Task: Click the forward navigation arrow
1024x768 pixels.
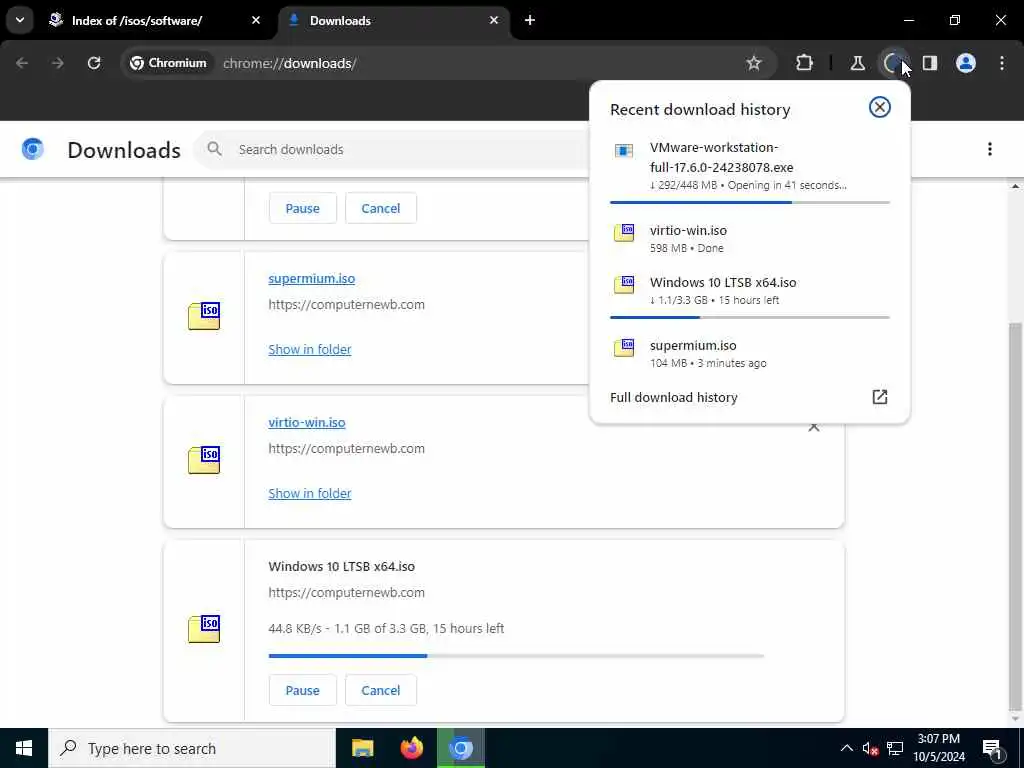Action: click(57, 63)
